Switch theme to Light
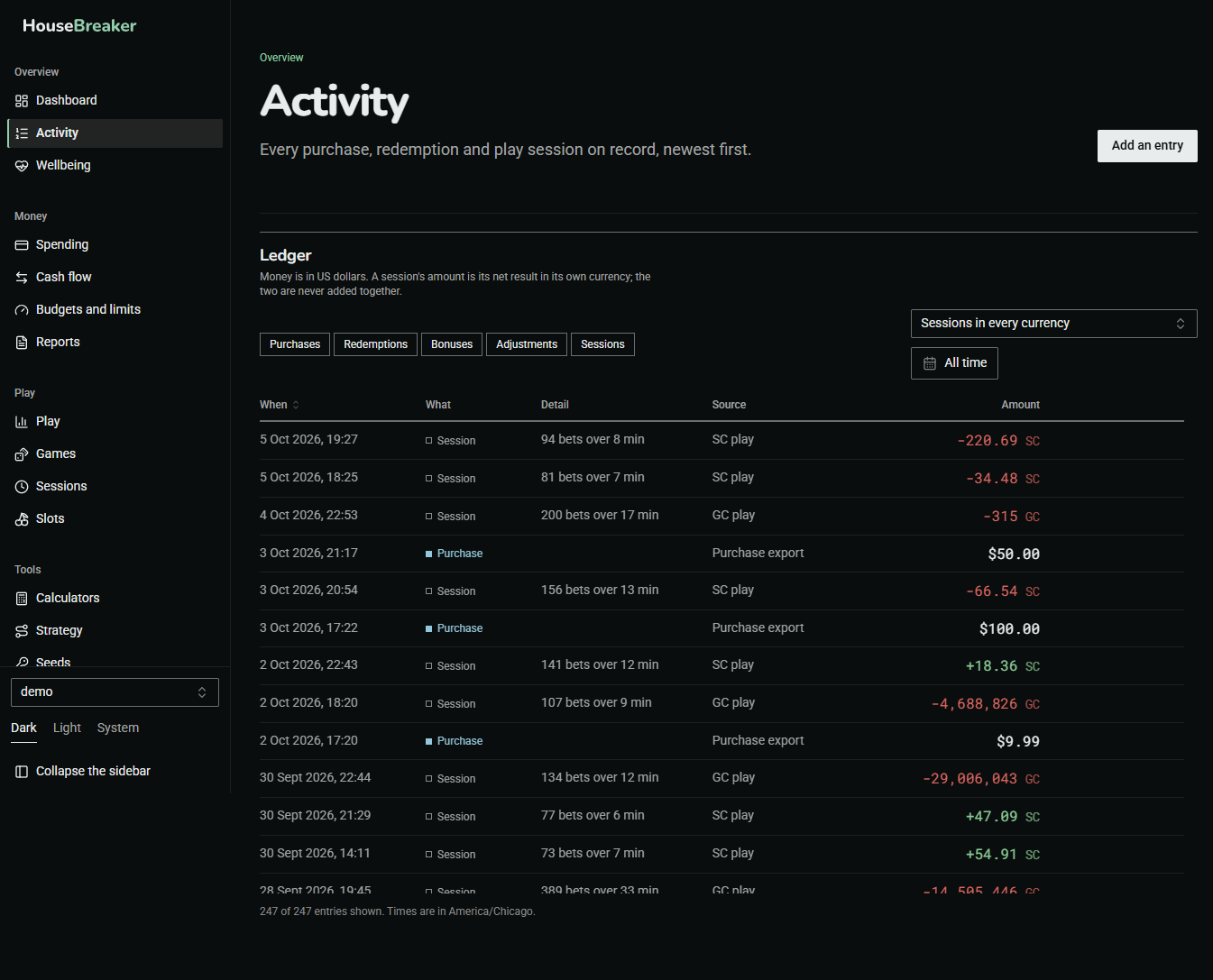 (x=67, y=728)
